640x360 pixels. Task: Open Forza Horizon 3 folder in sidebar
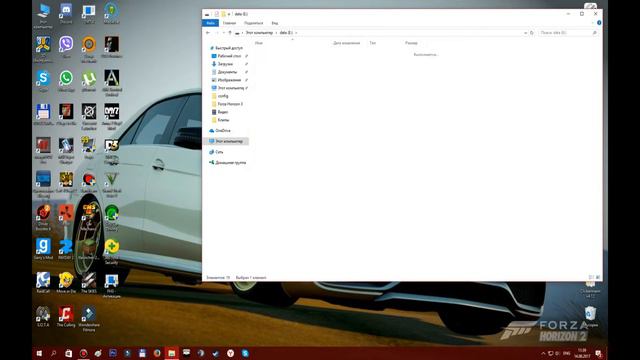pos(227,104)
